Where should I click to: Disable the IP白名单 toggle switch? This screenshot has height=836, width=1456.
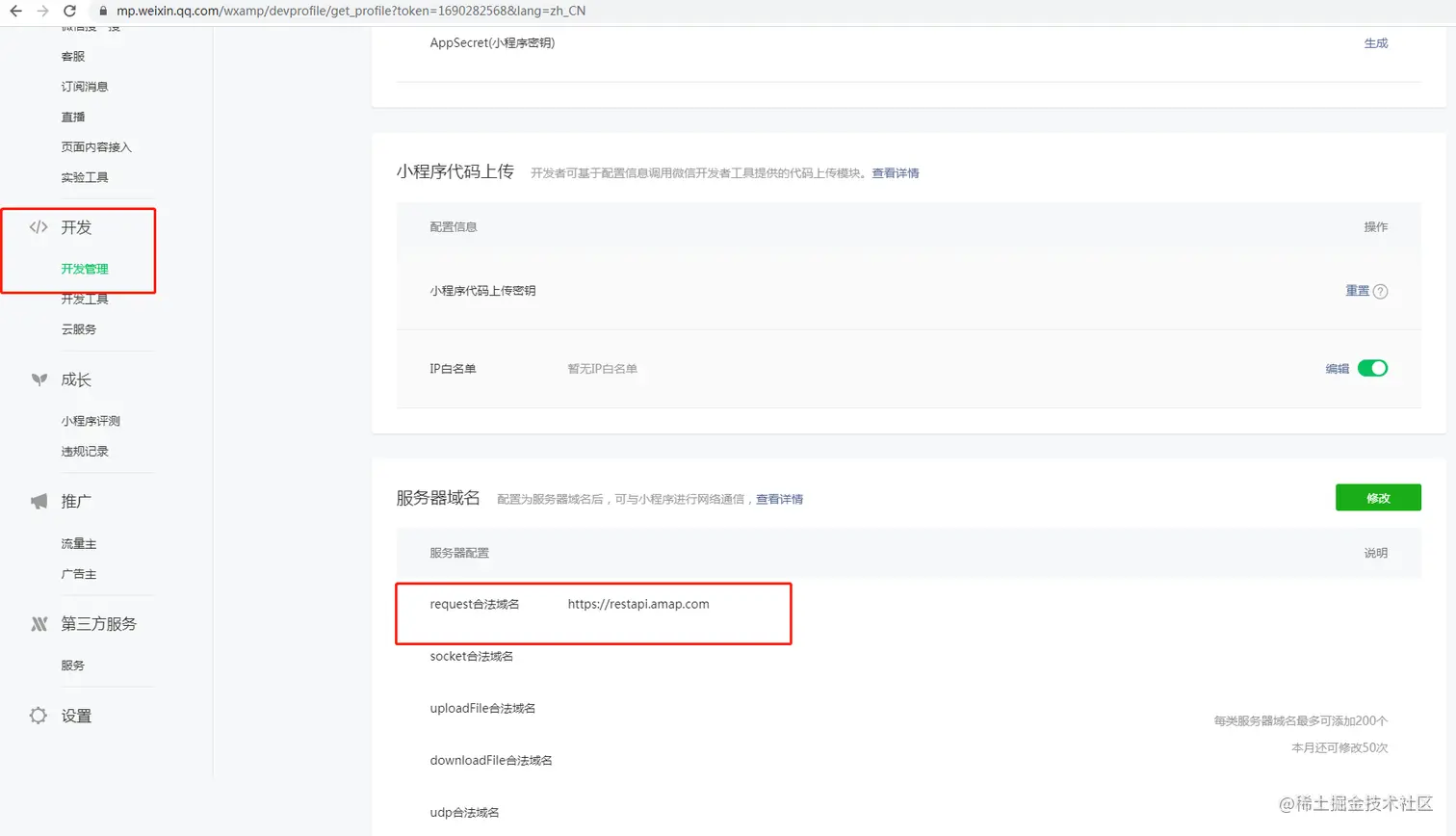coord(1374,368)
